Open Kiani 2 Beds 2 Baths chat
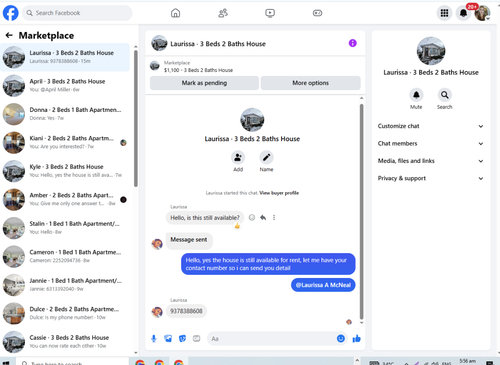Viewport: 500px width, 365px height. (65, 142)
